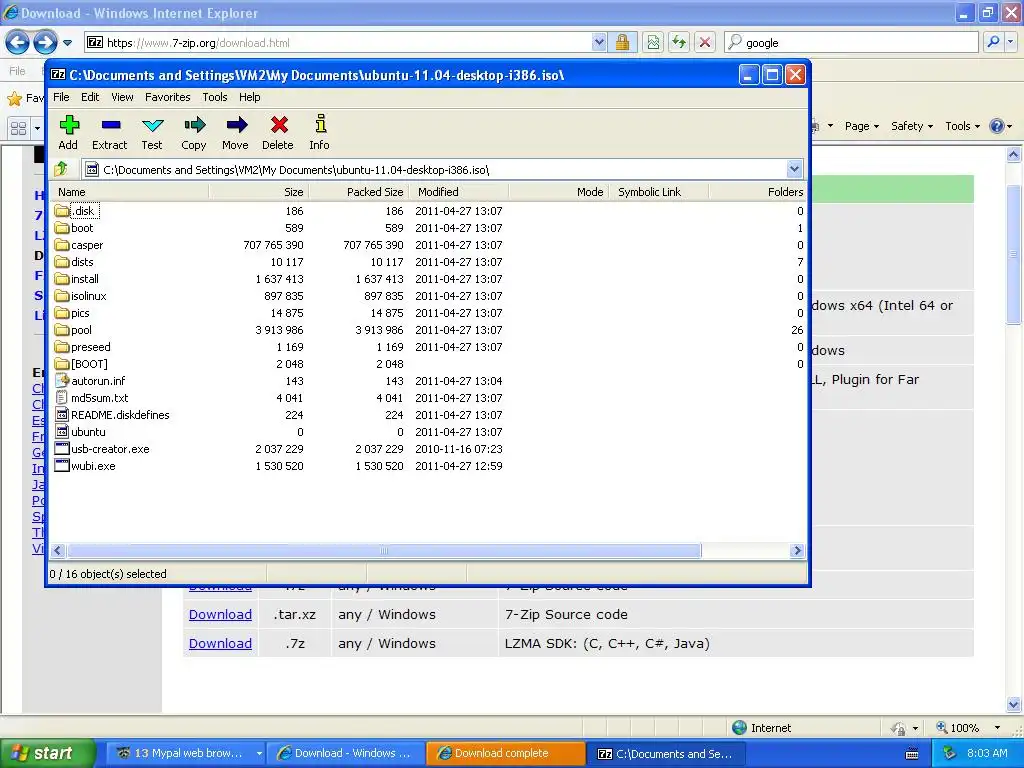Click the IE Help question mark icon
The height and width of the screenshot is (768, 1024).
click(997, 126)
